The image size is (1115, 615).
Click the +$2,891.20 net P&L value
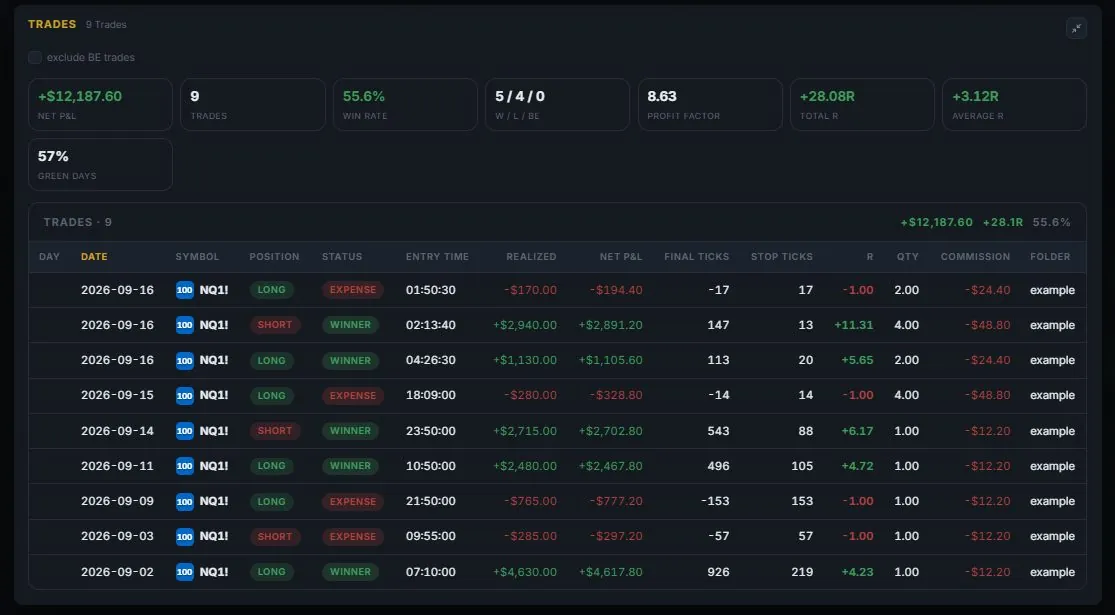pyautogui.click(x=610, y=325)
